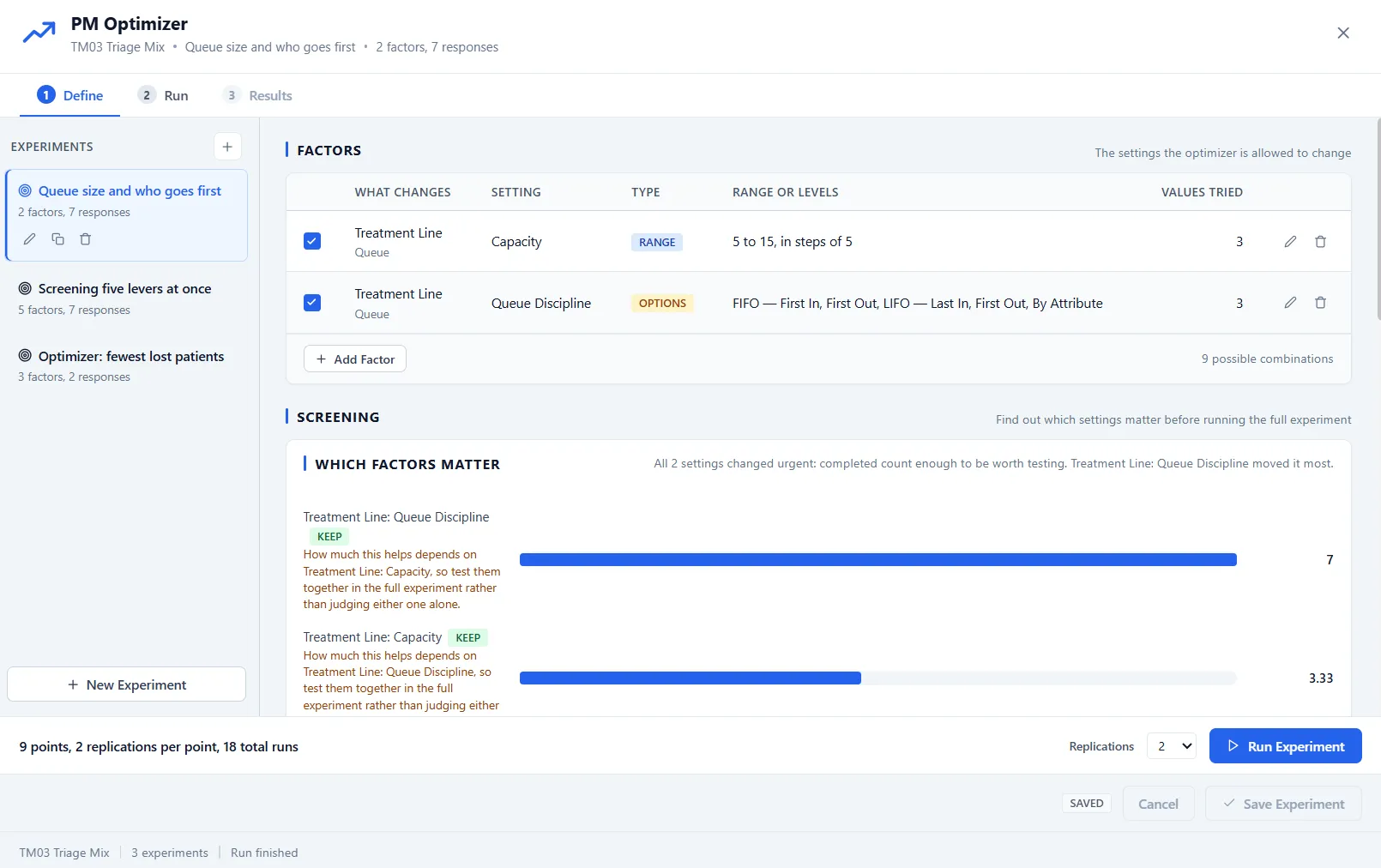Screen dimensions: 1381x868
Task: Click the main panel vertical scrollbar
Action: (1378, 220)
